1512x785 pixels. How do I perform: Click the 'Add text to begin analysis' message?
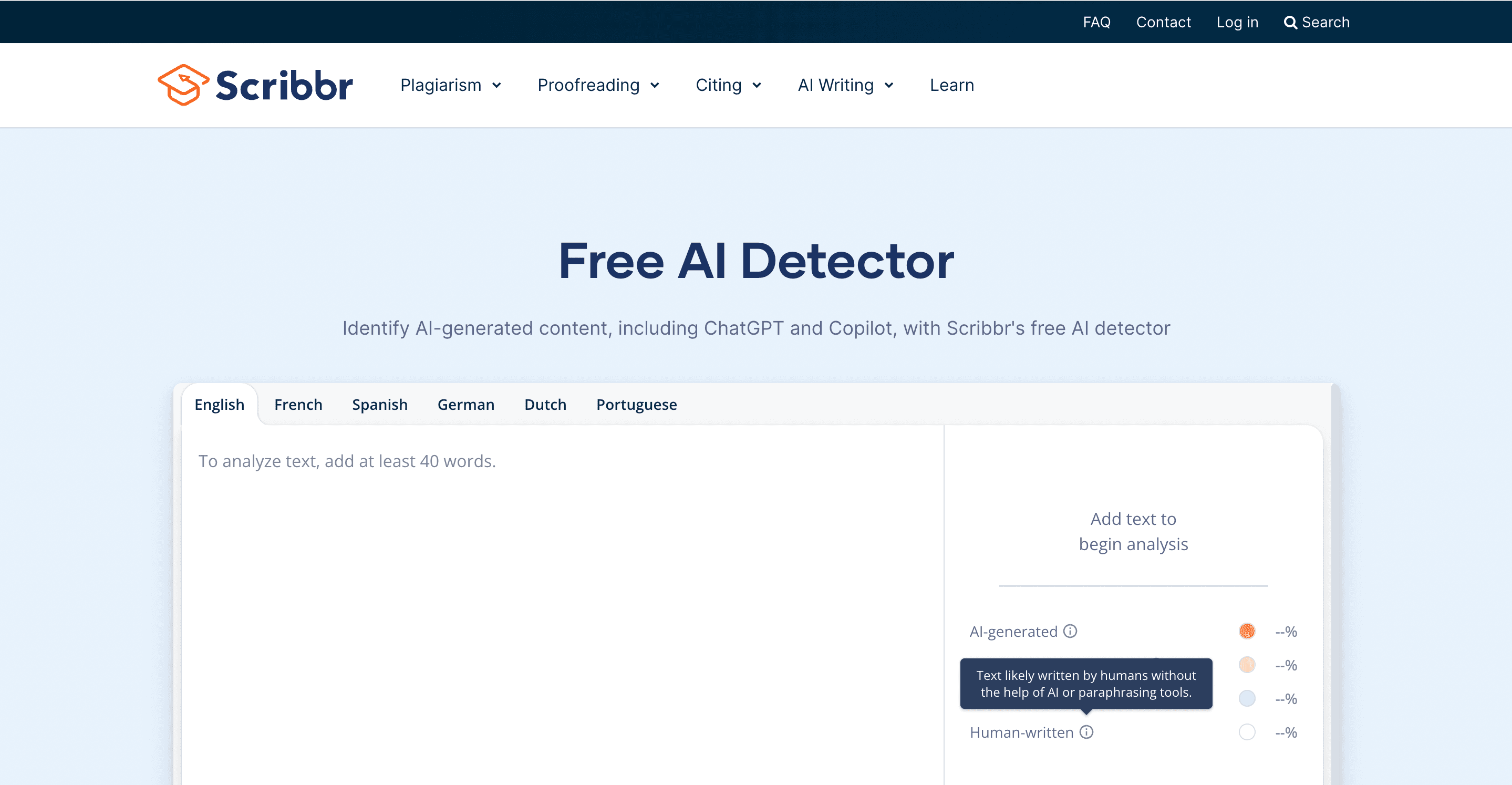point(1133,531)
